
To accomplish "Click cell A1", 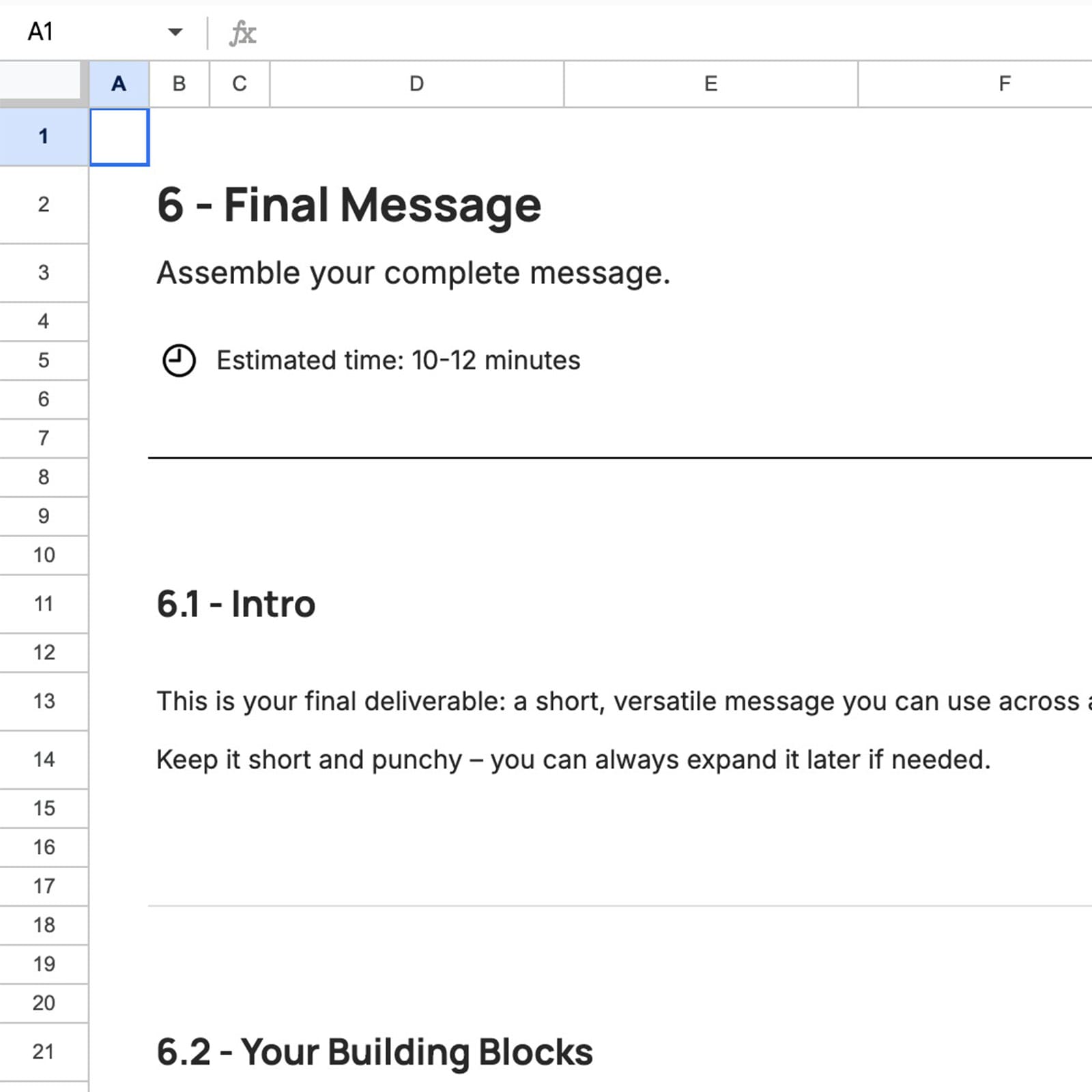I will coord(119,136).
